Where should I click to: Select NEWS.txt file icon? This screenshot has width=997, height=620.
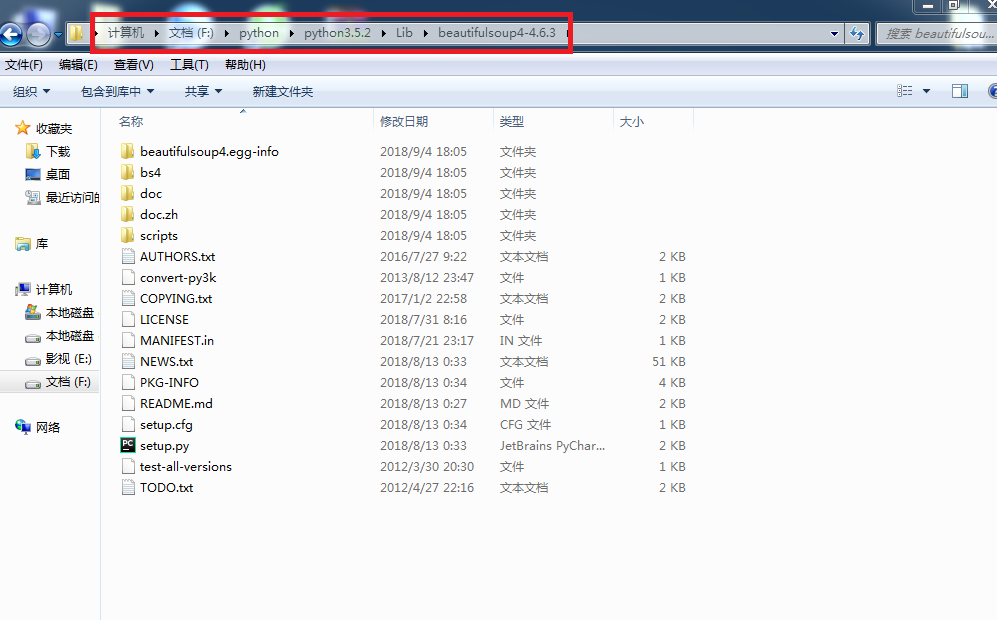point(128,361)
